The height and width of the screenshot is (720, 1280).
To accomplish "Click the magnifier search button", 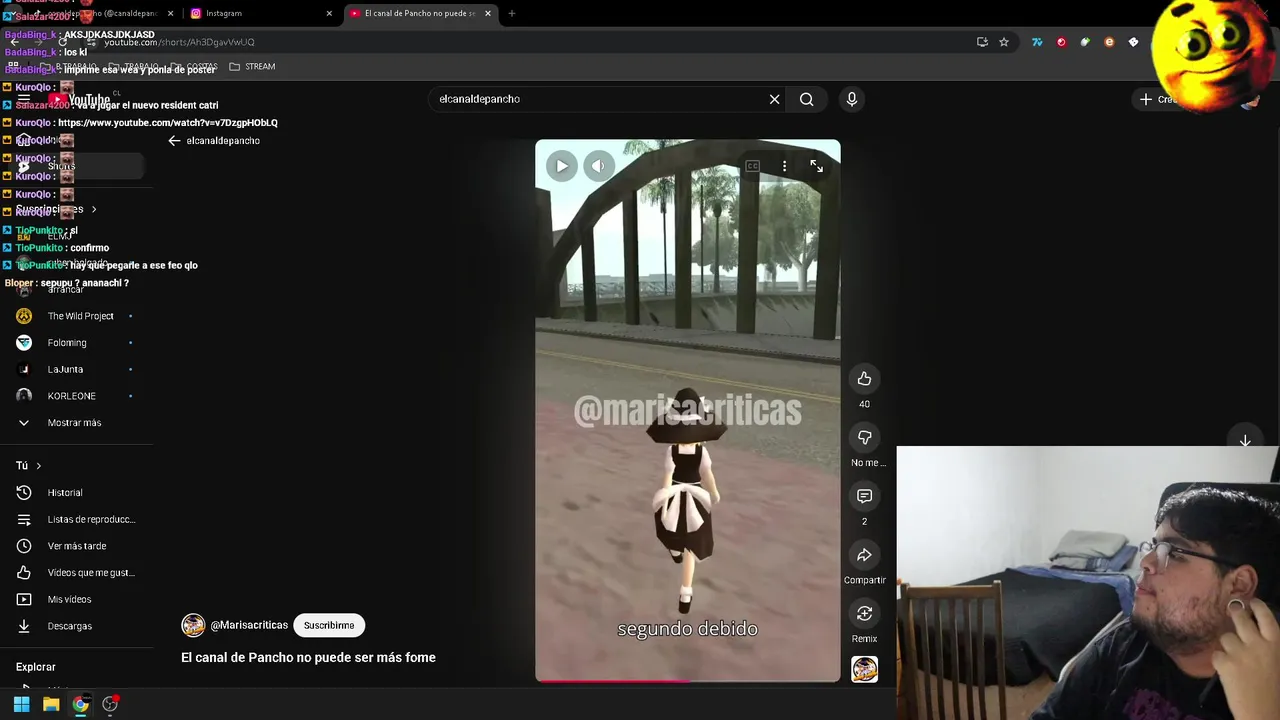I will [x=806, y=99].
